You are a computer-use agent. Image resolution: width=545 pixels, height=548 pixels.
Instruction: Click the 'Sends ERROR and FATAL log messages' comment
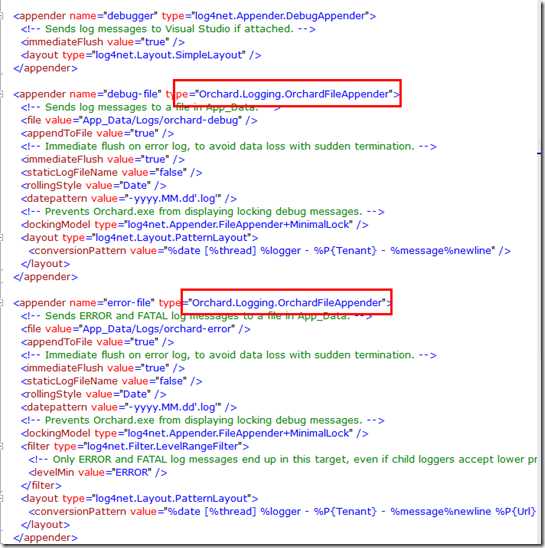(x=196, y=316)
